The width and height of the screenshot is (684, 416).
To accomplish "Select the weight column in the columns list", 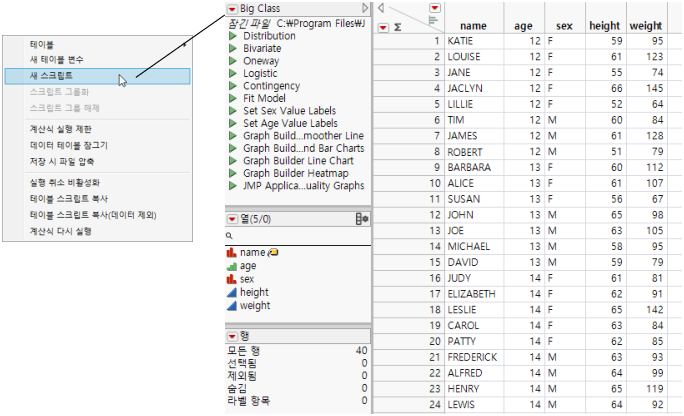I will [254, 305].
